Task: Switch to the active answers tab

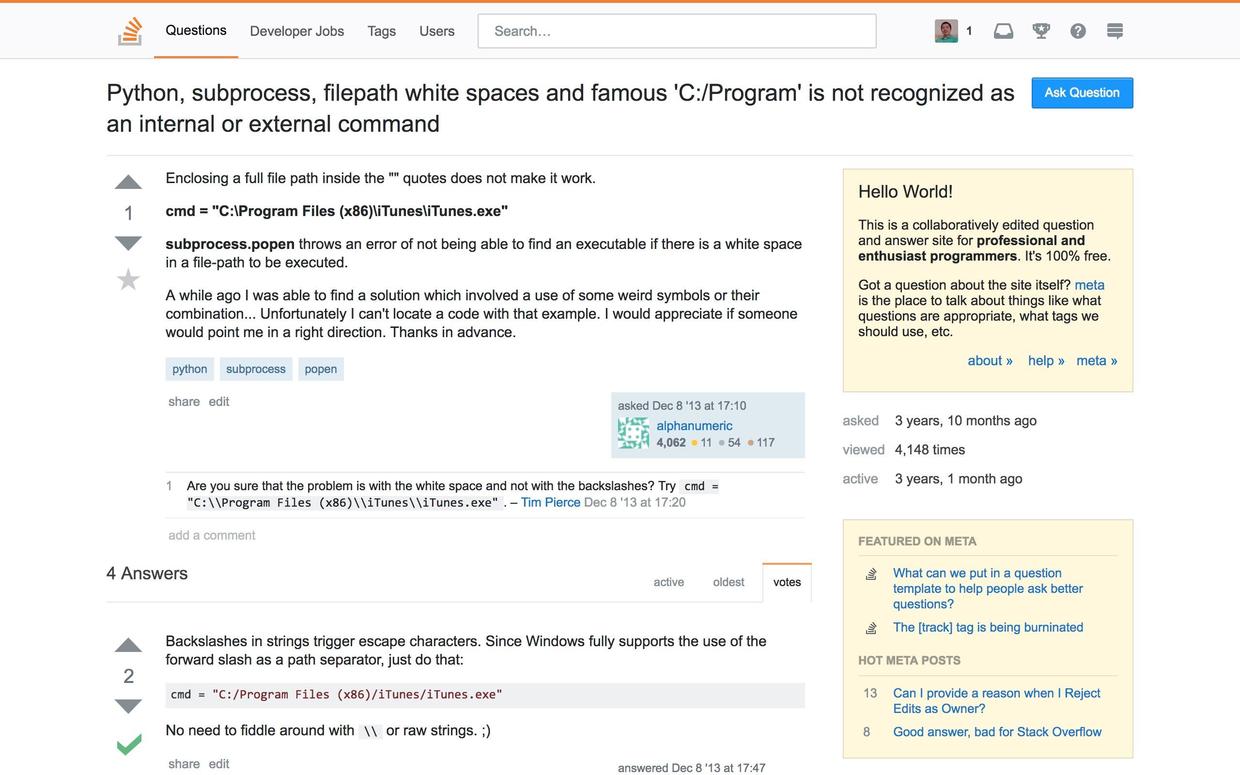Action: [669, 582]
